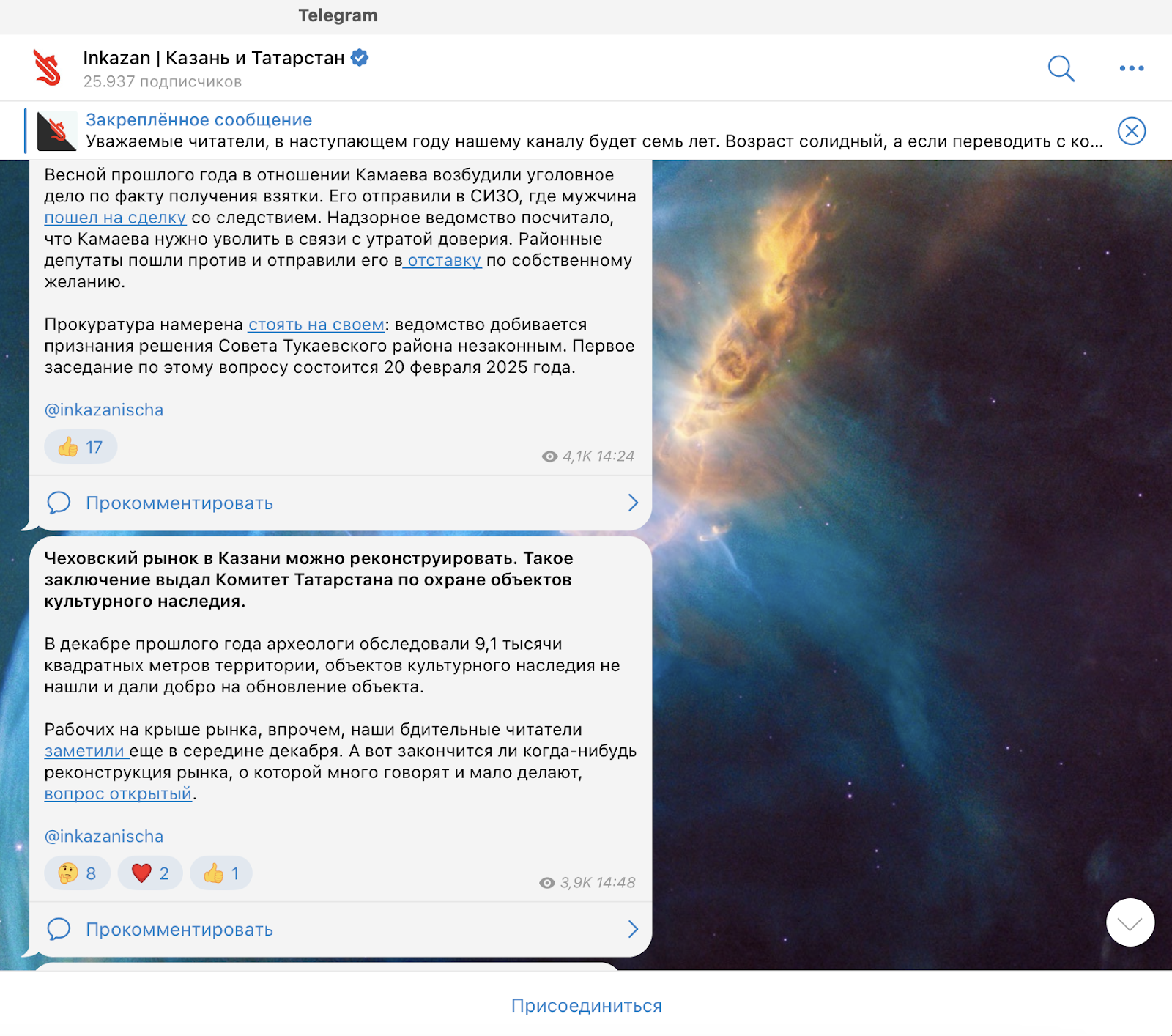Join the channel via 'Присоединиться'

586,1005
